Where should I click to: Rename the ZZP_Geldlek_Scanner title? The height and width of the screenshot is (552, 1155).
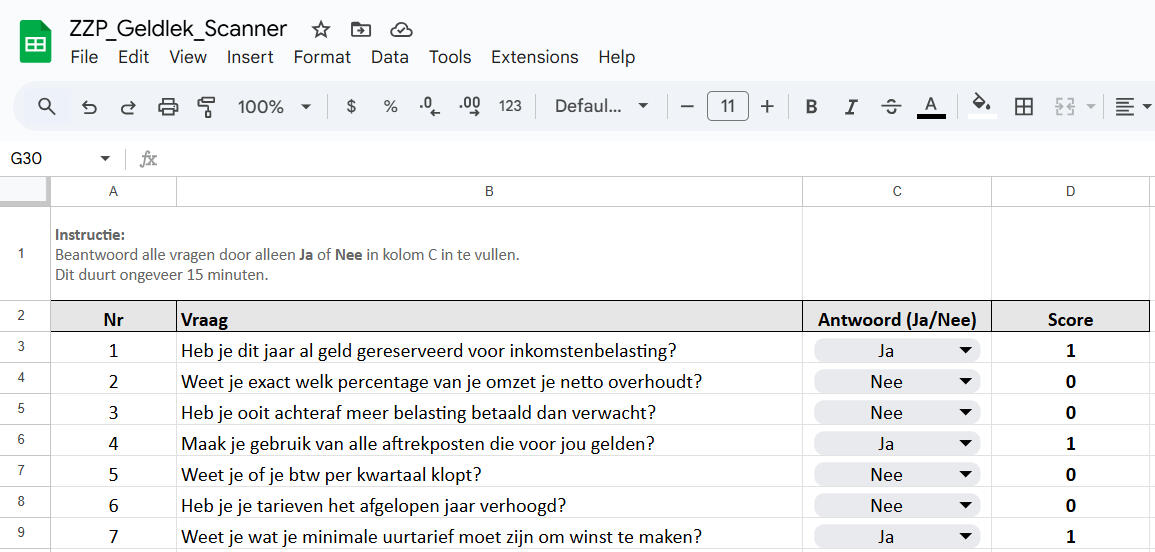[178, 29]
